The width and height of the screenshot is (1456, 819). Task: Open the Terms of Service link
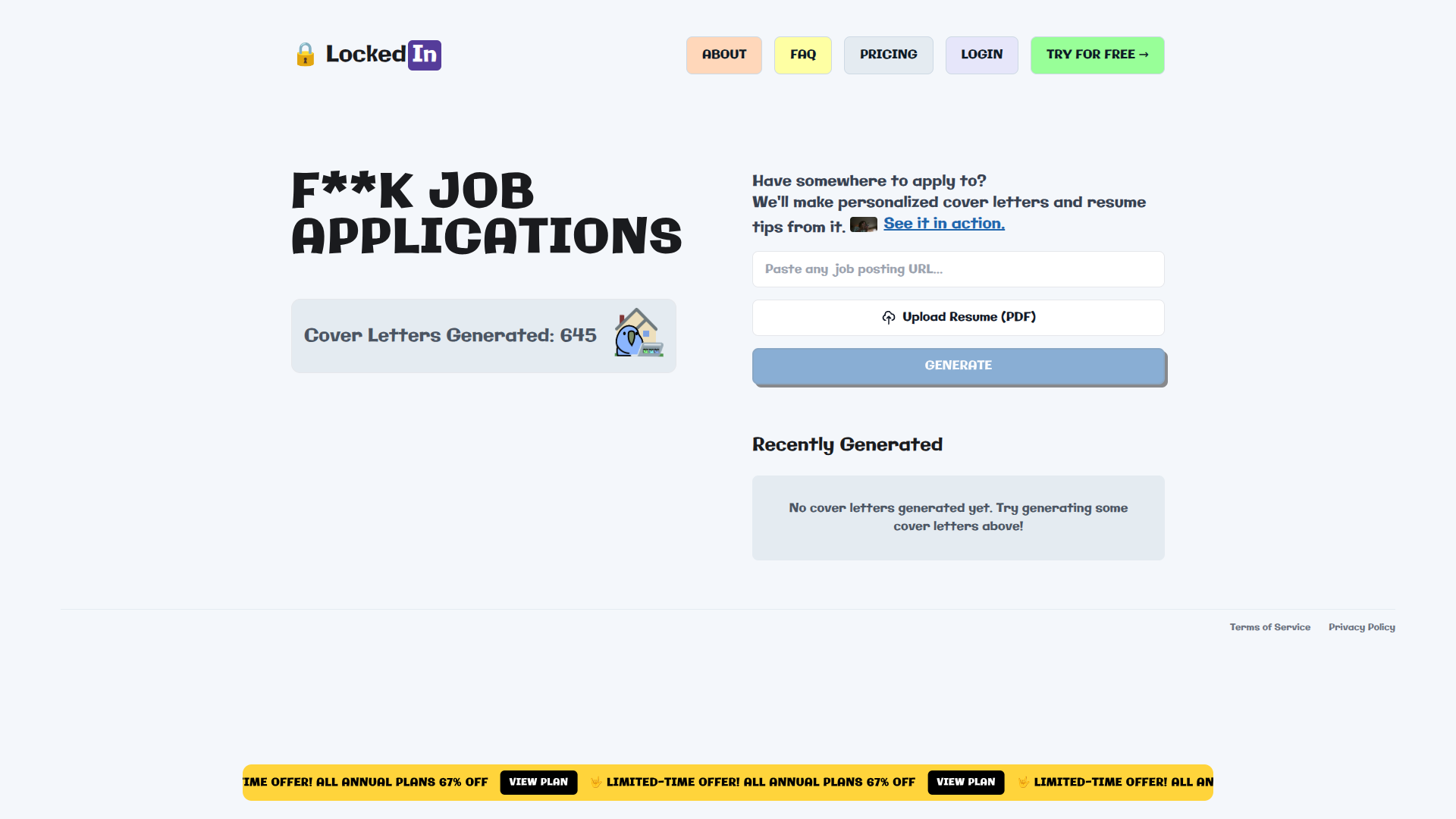(x=1269, y=627)
